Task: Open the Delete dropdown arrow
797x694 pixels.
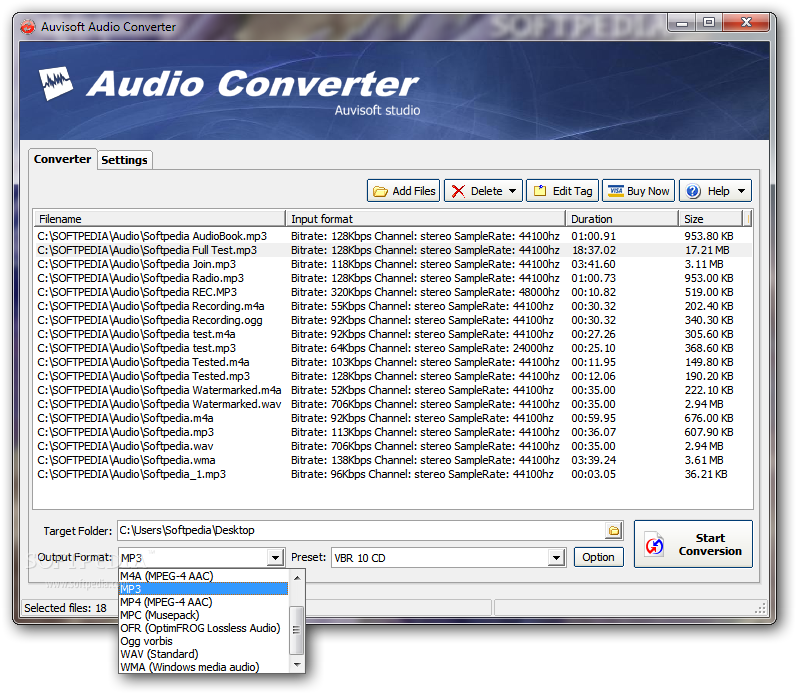Action: 512,191
